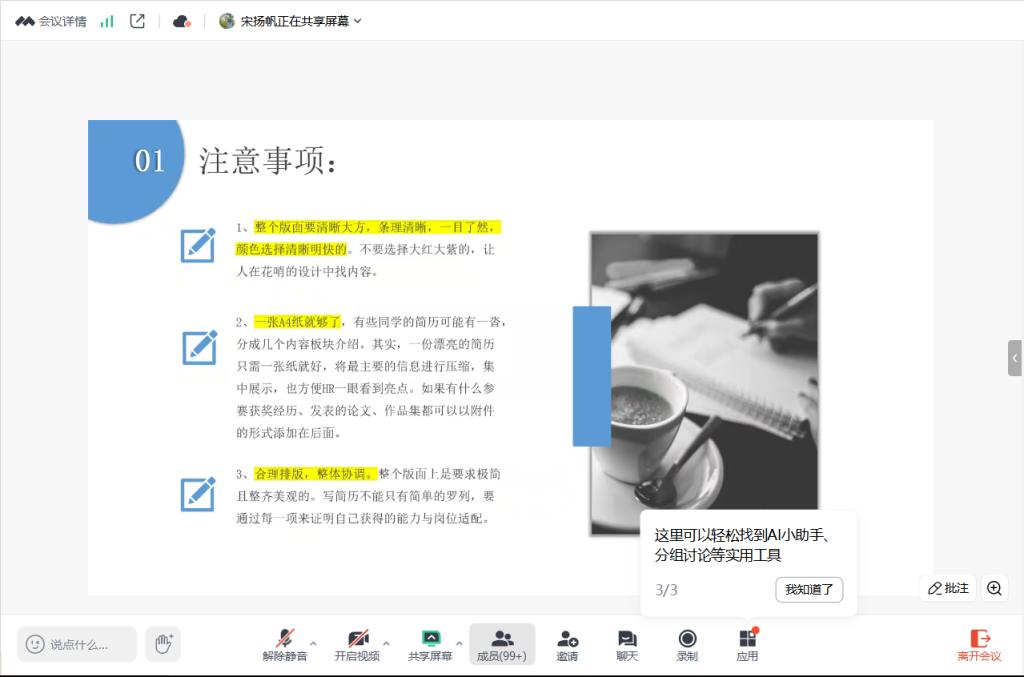Click the 3/3 tooltip step counter
Screen dimensions: 1024x677
(666, 590)
